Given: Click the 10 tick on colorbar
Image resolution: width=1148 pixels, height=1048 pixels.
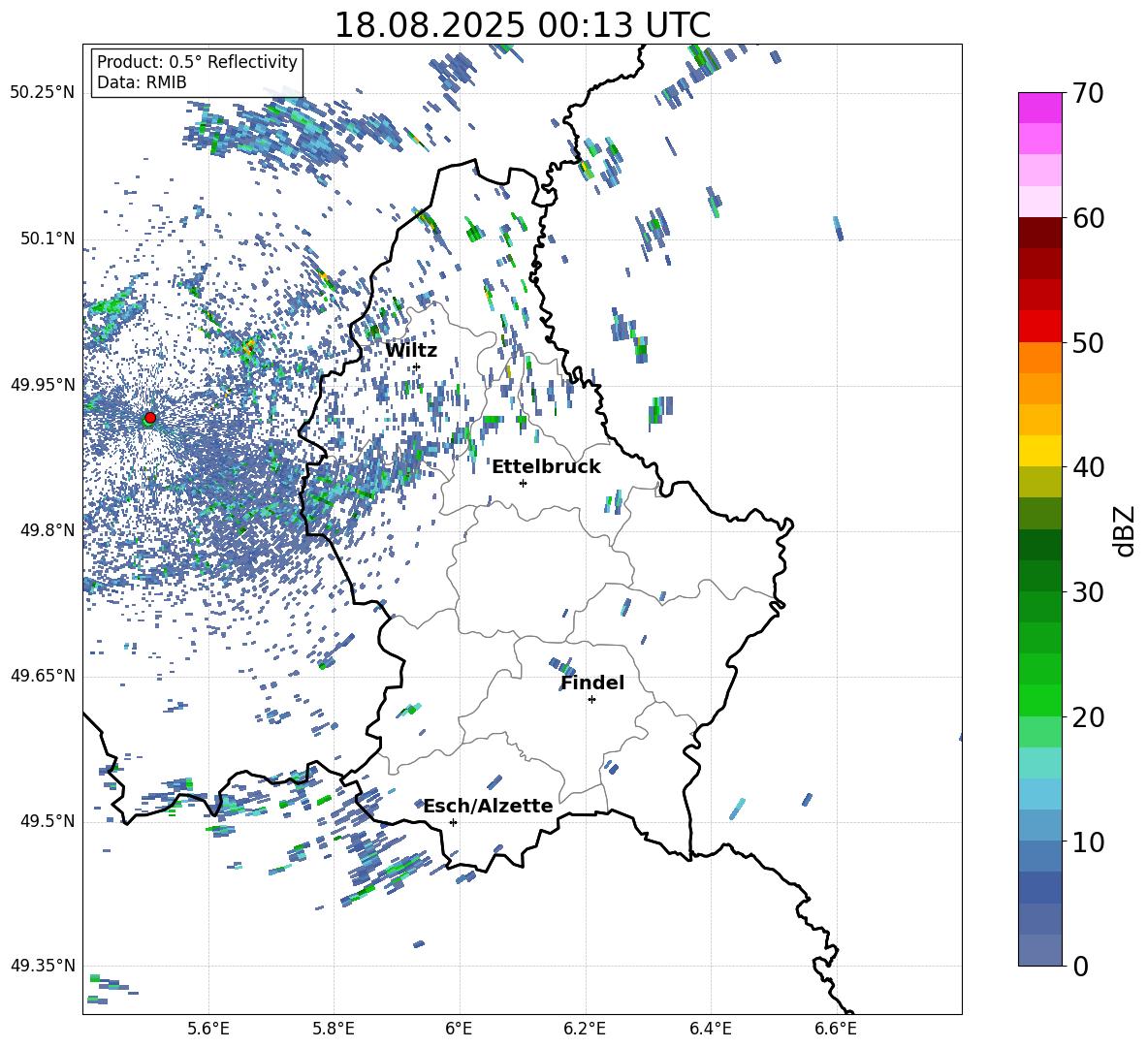Looking at the screenshot, I should point(1087,842).
